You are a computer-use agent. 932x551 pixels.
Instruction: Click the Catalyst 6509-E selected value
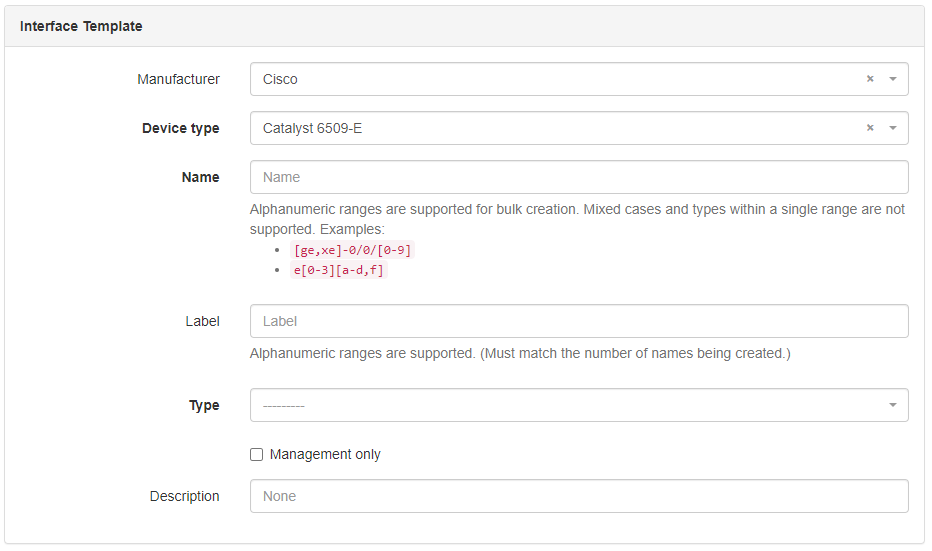coord(312,128)
